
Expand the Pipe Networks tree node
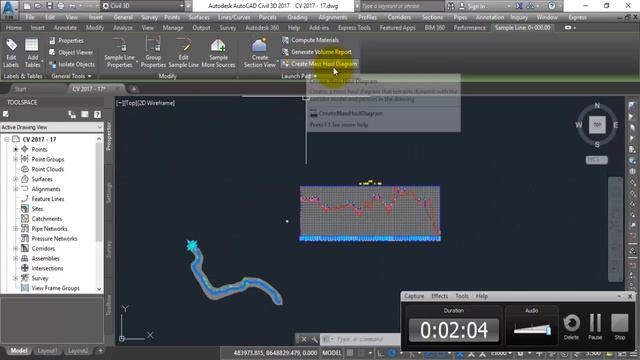(16, 229)
